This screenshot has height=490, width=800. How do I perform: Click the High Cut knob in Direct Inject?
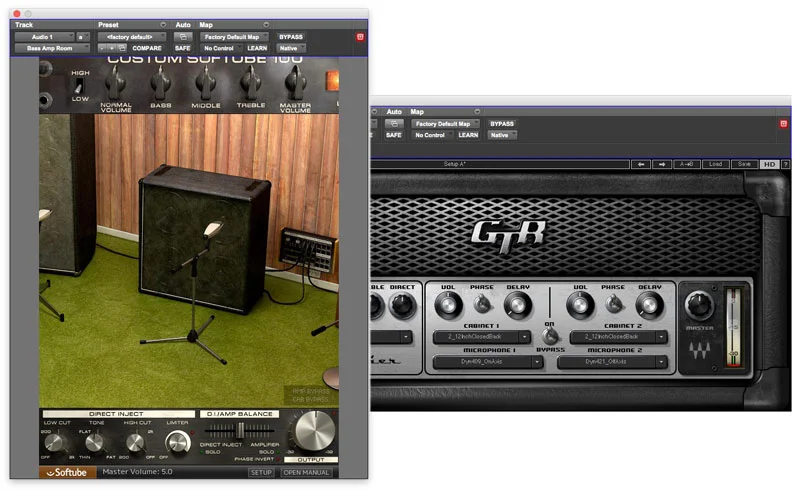pos(135,442)
